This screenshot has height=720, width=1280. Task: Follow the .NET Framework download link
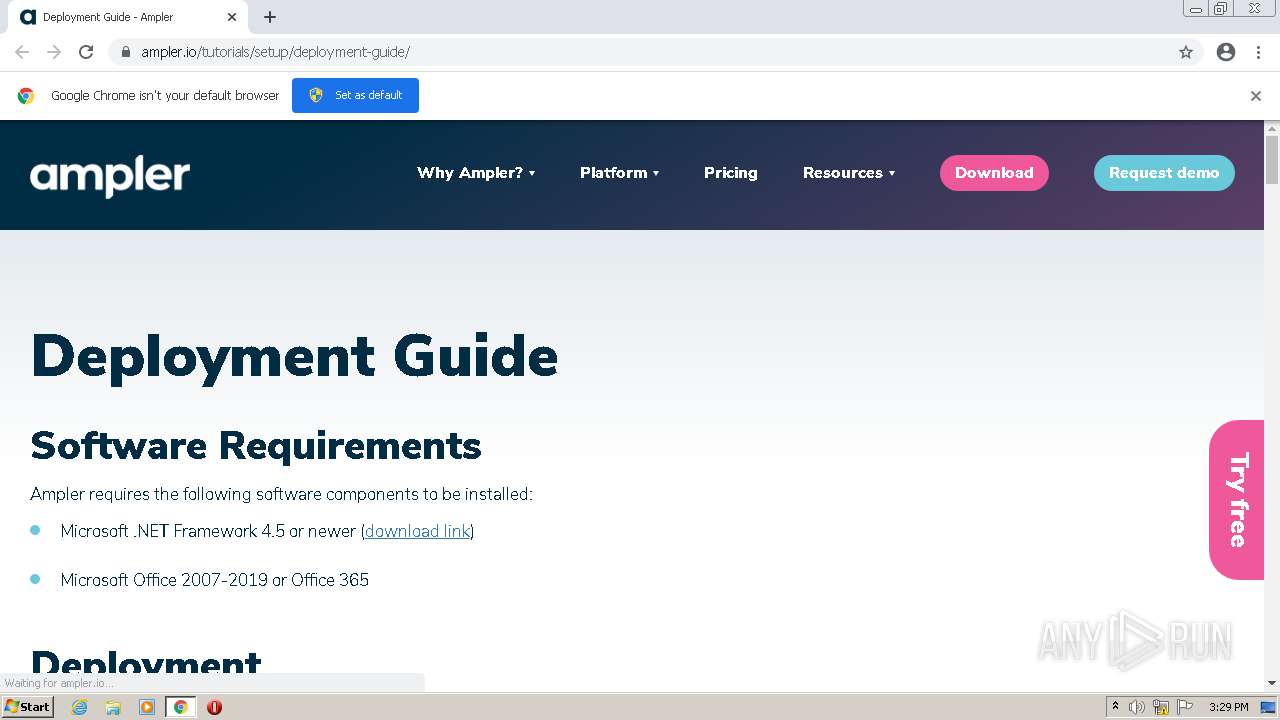[x=418, y=531]
